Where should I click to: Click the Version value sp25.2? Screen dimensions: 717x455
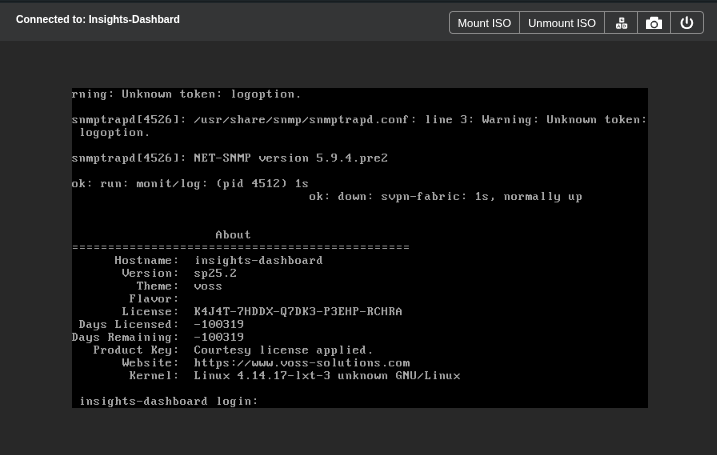pyautogui.click(x=215, y=273)
